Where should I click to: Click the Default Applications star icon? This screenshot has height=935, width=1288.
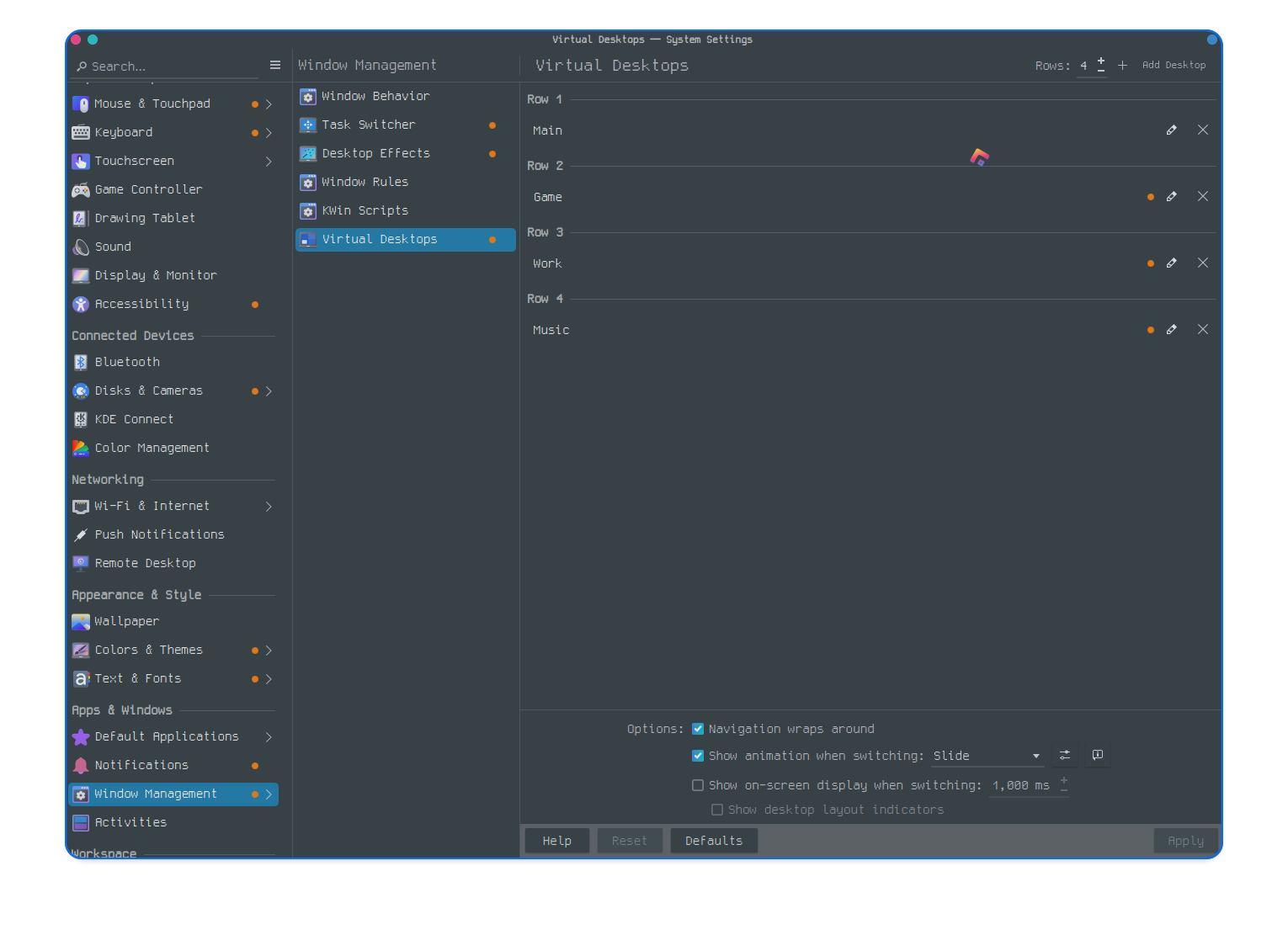click(x=81, y=736)
